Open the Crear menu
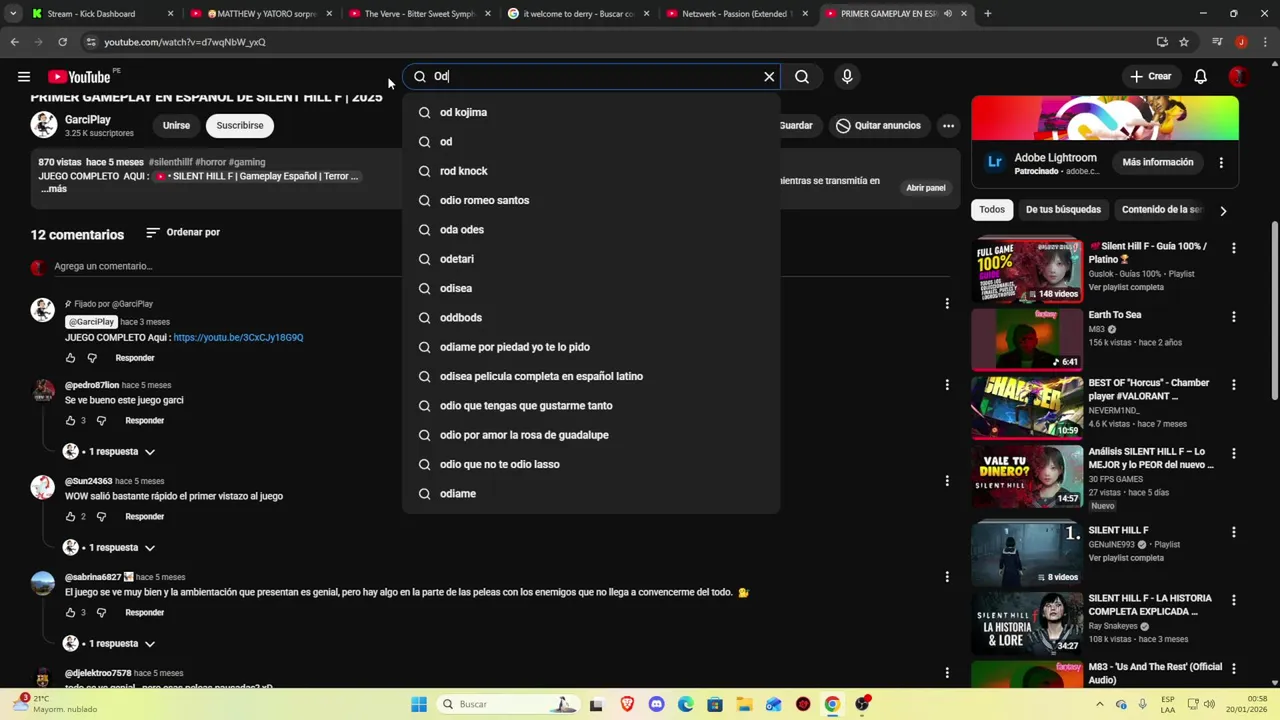This screenshot has width=1280, height=720. [1151, 76]
